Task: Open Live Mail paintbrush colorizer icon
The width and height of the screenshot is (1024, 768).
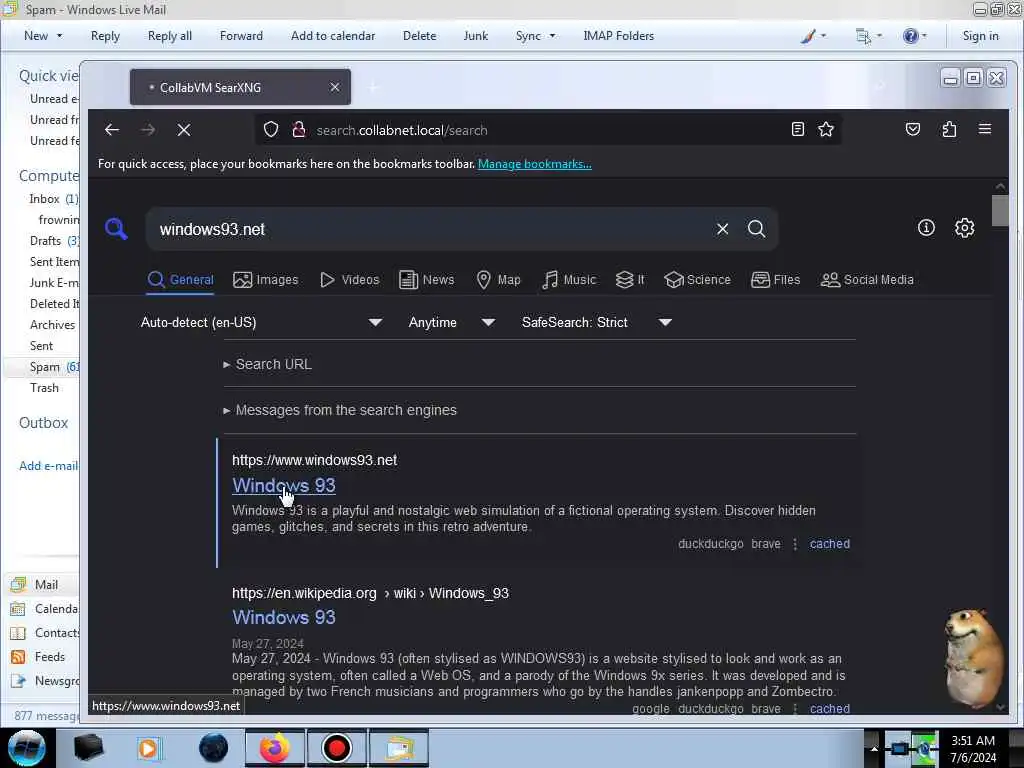Action: click(808, 36)
